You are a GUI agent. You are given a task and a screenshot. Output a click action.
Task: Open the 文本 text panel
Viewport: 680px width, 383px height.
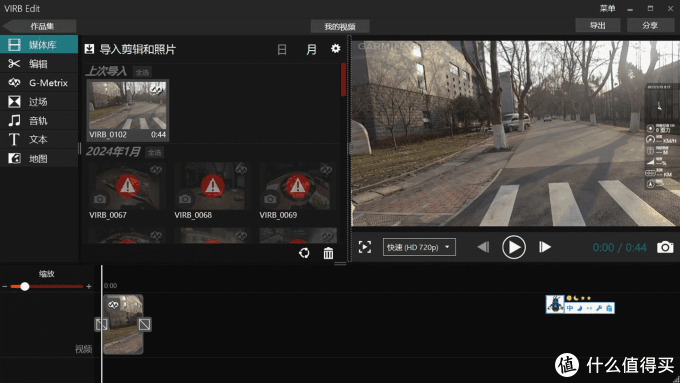click(39, 139)
